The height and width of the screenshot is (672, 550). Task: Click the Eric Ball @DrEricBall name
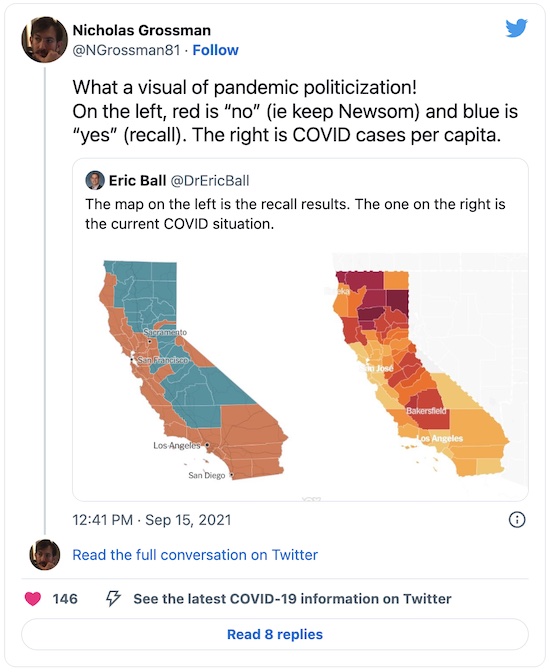pos(179,181)
